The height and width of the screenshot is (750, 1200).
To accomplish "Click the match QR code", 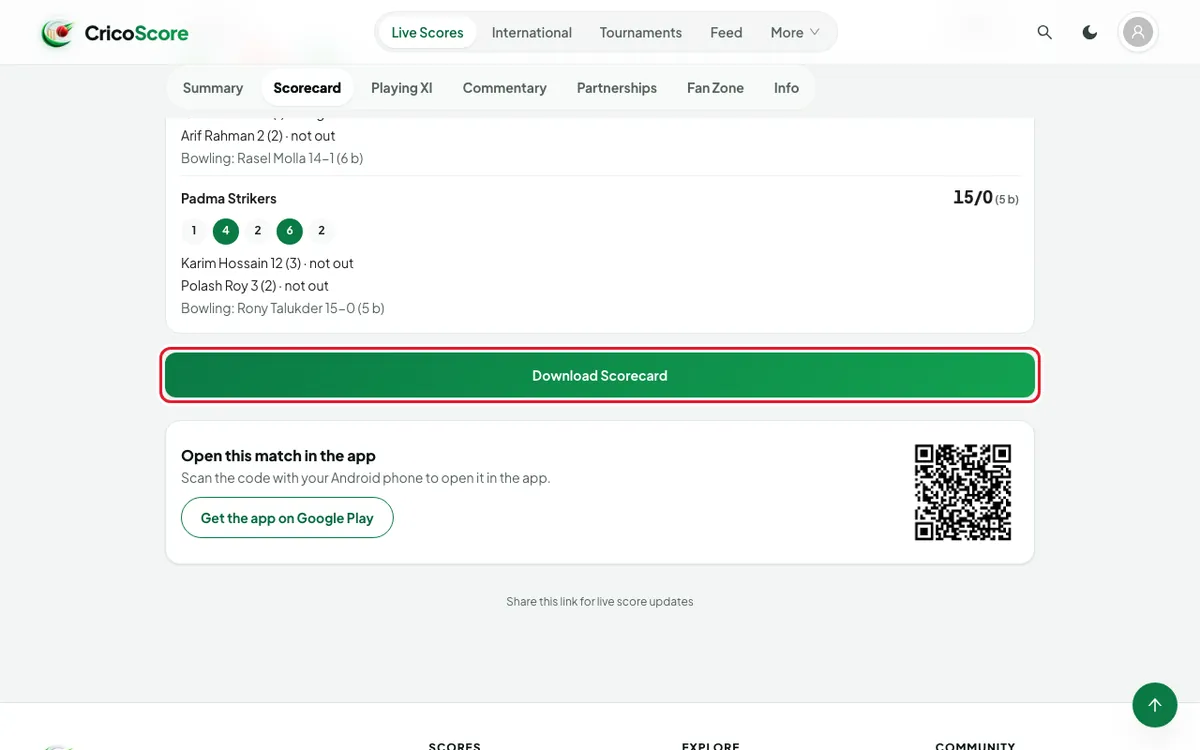I will (x=963, y=492).
